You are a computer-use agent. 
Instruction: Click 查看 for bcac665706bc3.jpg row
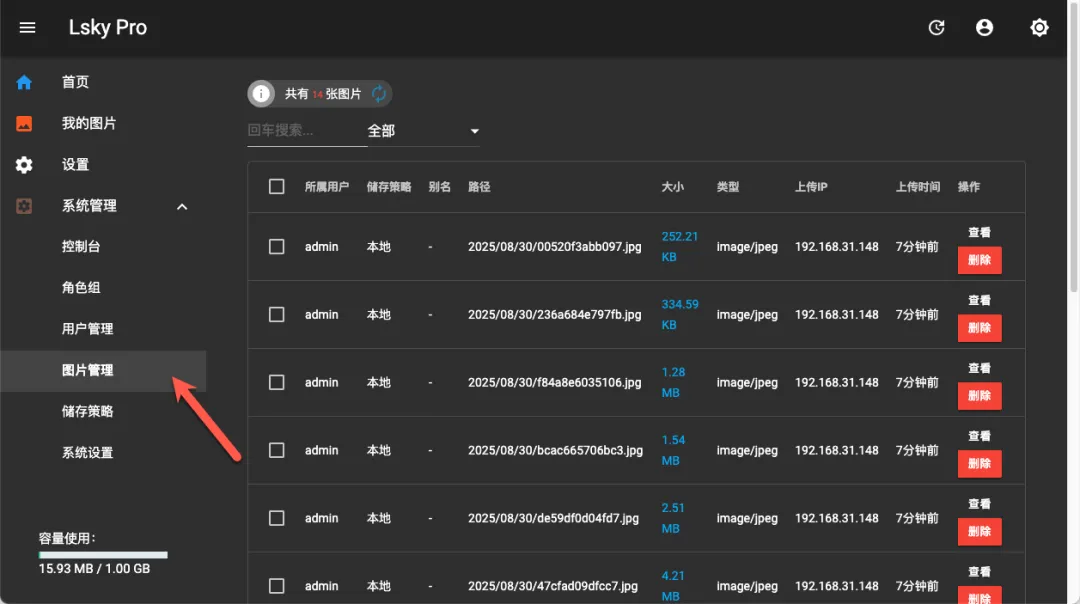979,436
